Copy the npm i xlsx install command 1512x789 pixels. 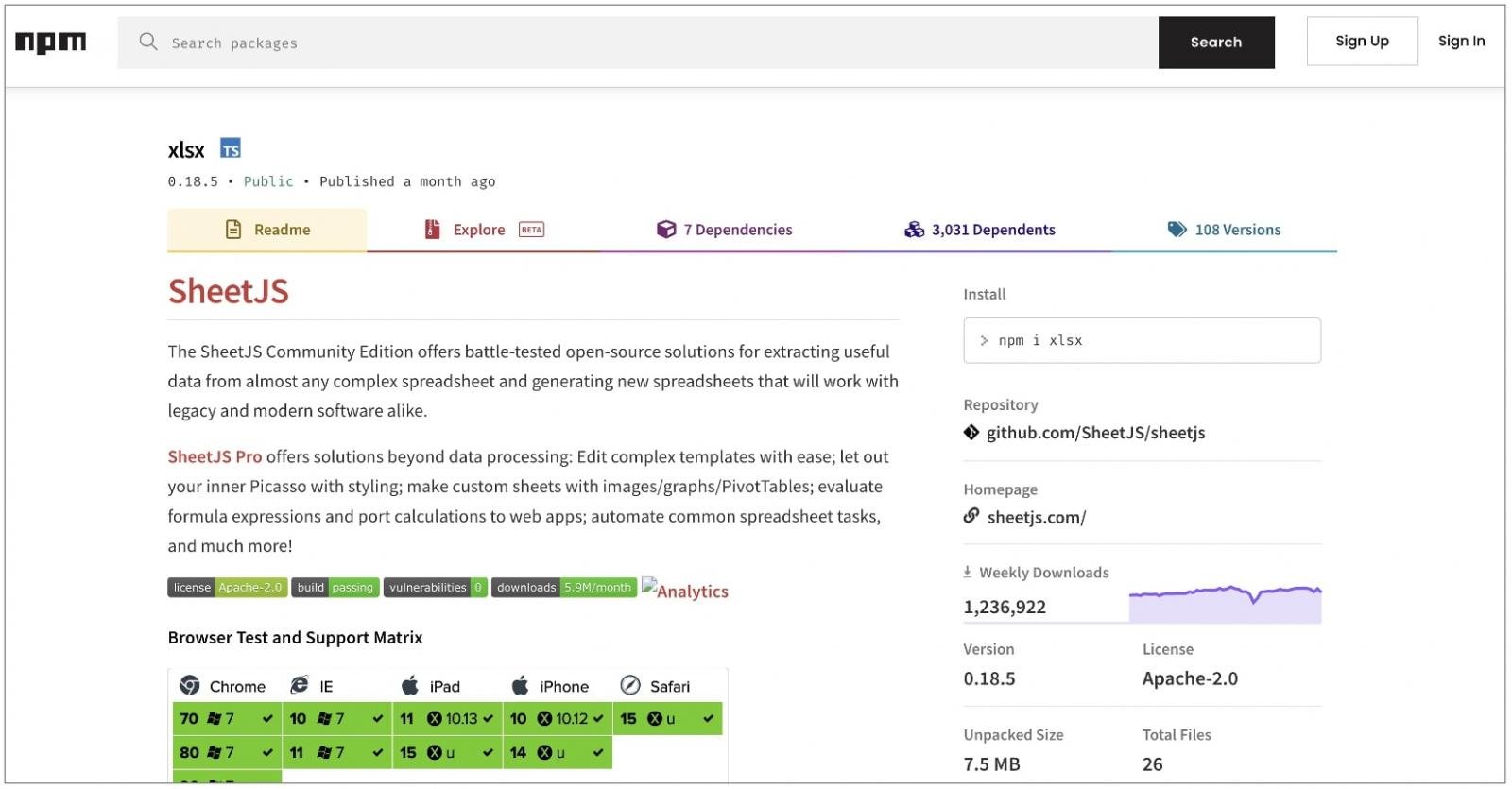tap(1142, 340)
